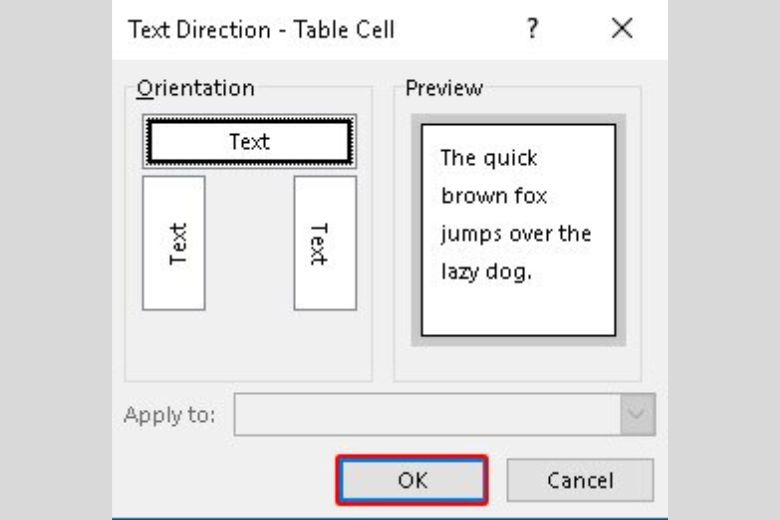Open help with the question mark icon
This screenshot has width=780, height=520.
[532, 28]
